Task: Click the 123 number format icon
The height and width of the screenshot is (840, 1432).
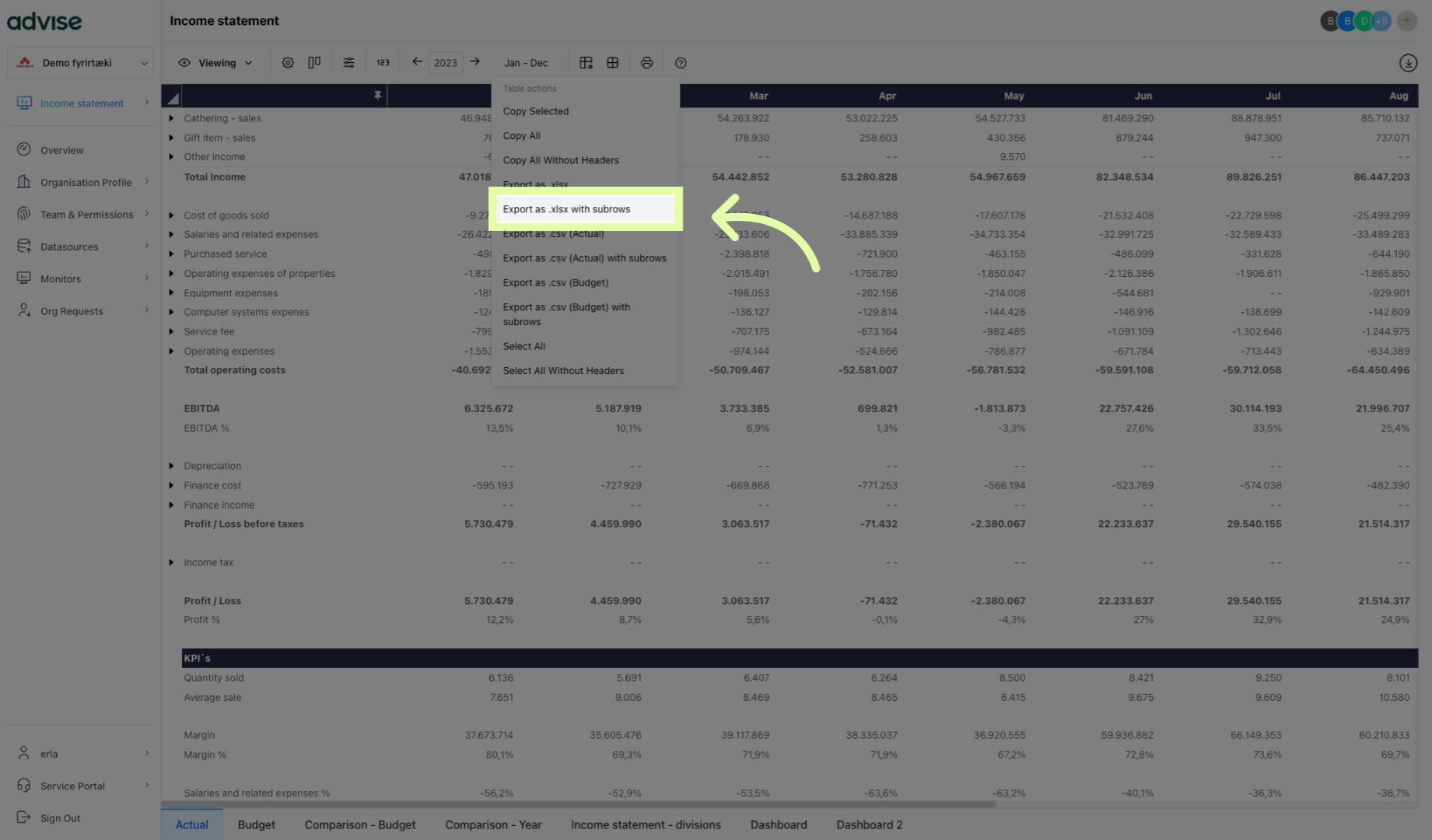Action: tap(383, 62)
